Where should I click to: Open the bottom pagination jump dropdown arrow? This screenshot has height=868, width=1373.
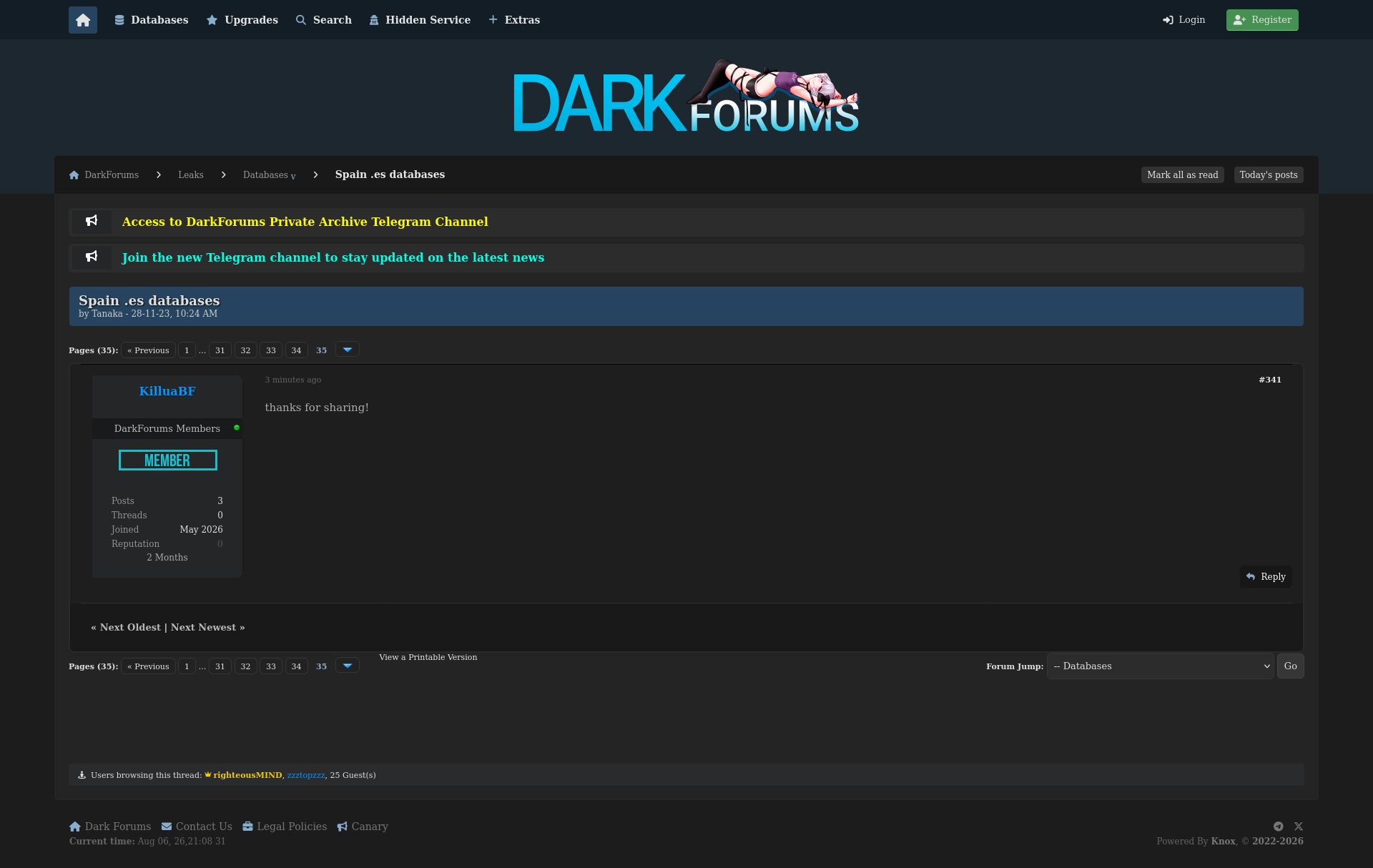click(x=348, y=666)
